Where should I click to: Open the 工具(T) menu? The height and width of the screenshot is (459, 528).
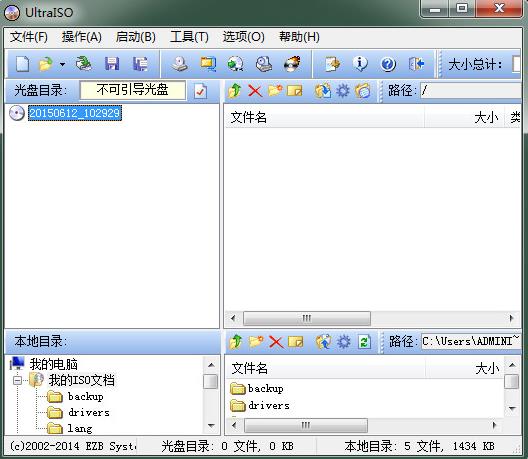click(189, 37)
